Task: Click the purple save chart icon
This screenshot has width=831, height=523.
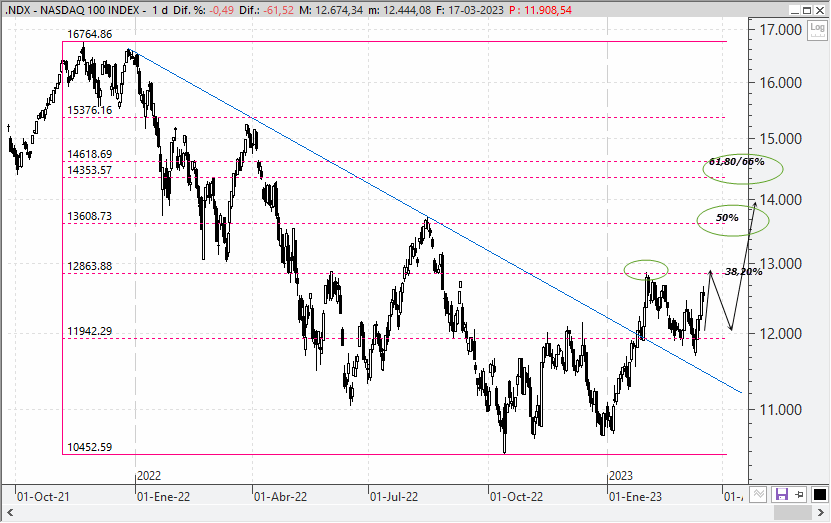Action: tap(781, 495)
